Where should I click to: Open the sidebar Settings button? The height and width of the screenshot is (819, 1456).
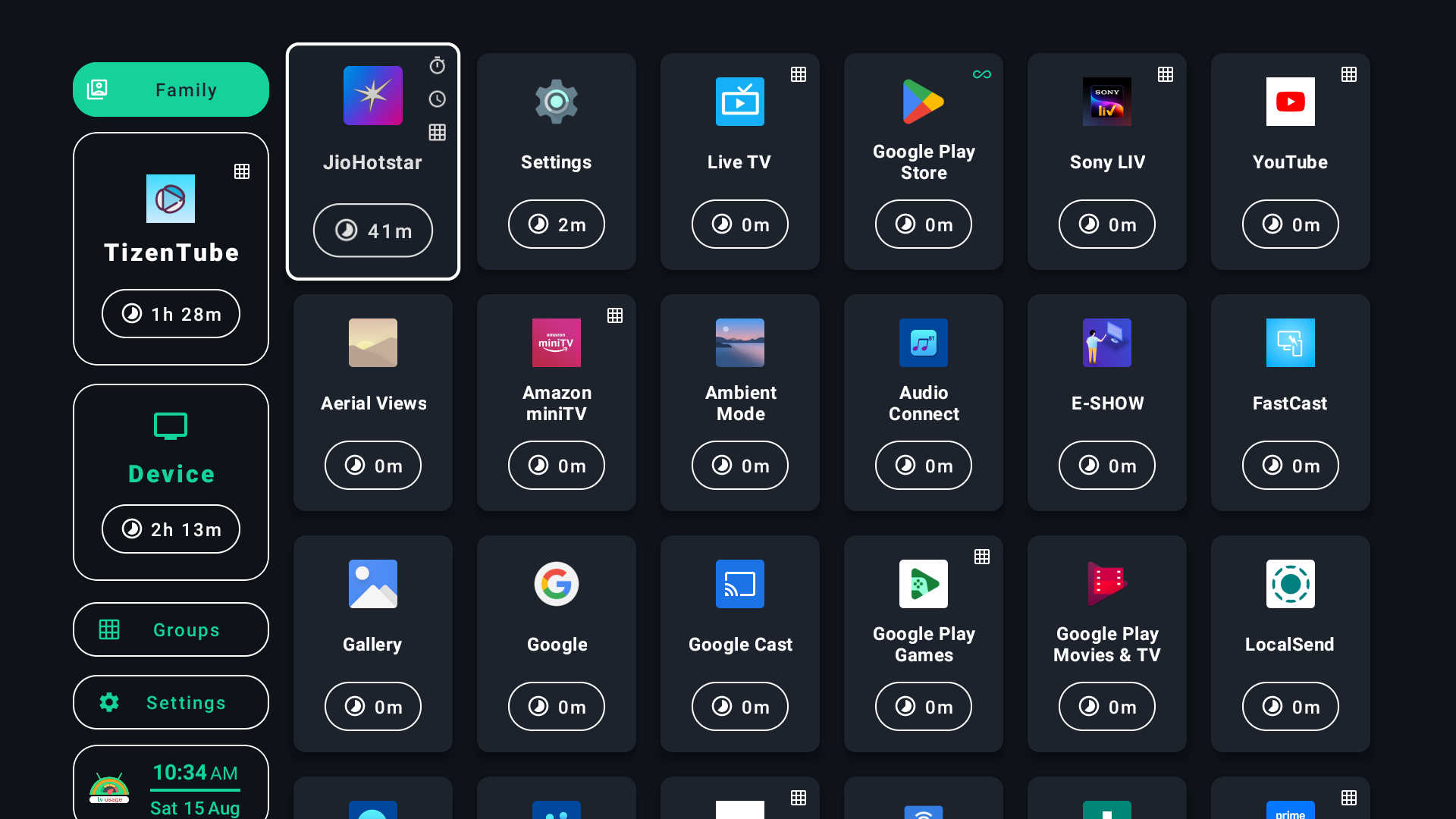point(171,702)
